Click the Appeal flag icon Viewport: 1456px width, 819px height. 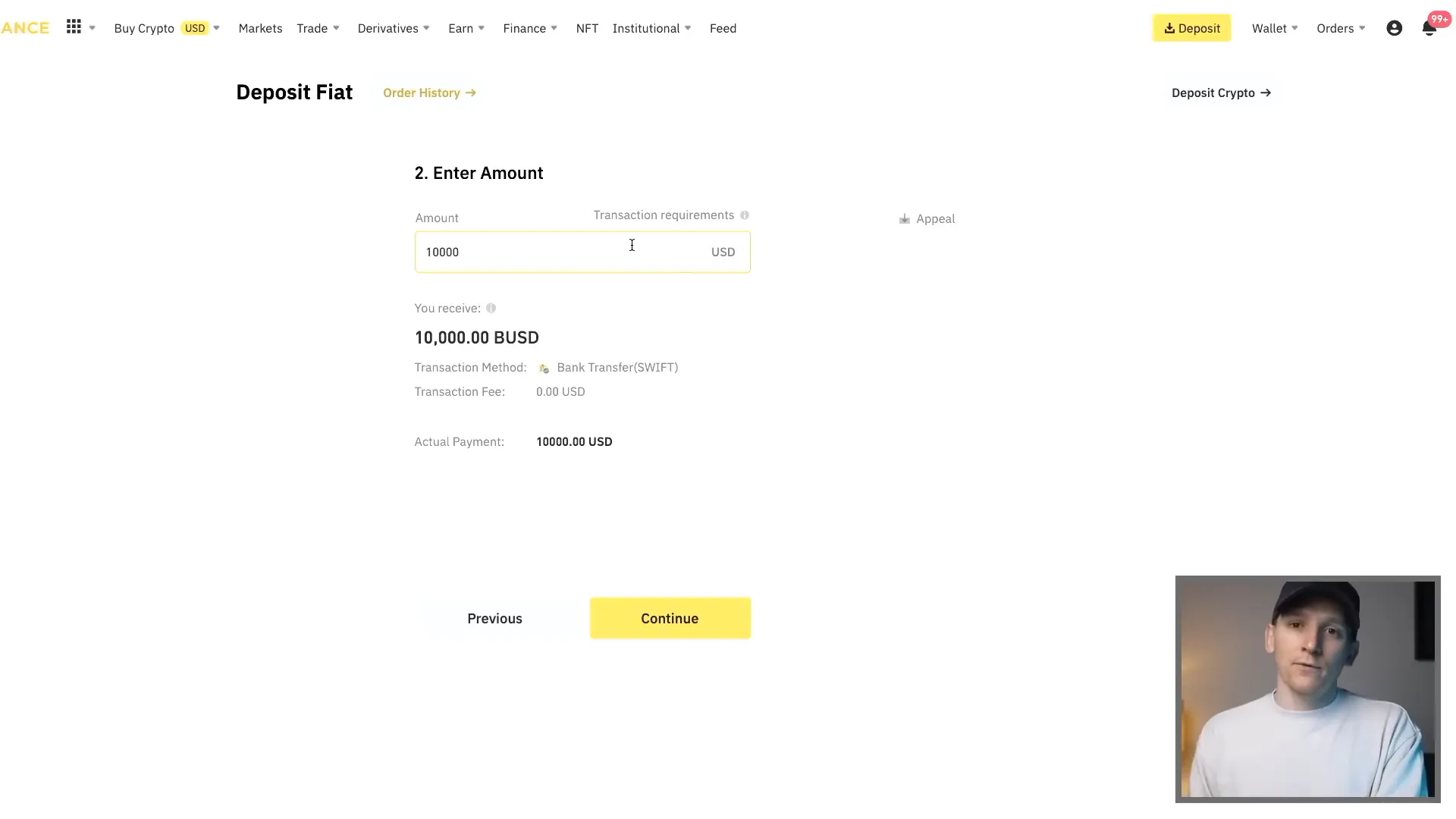[x=904, y=218]
